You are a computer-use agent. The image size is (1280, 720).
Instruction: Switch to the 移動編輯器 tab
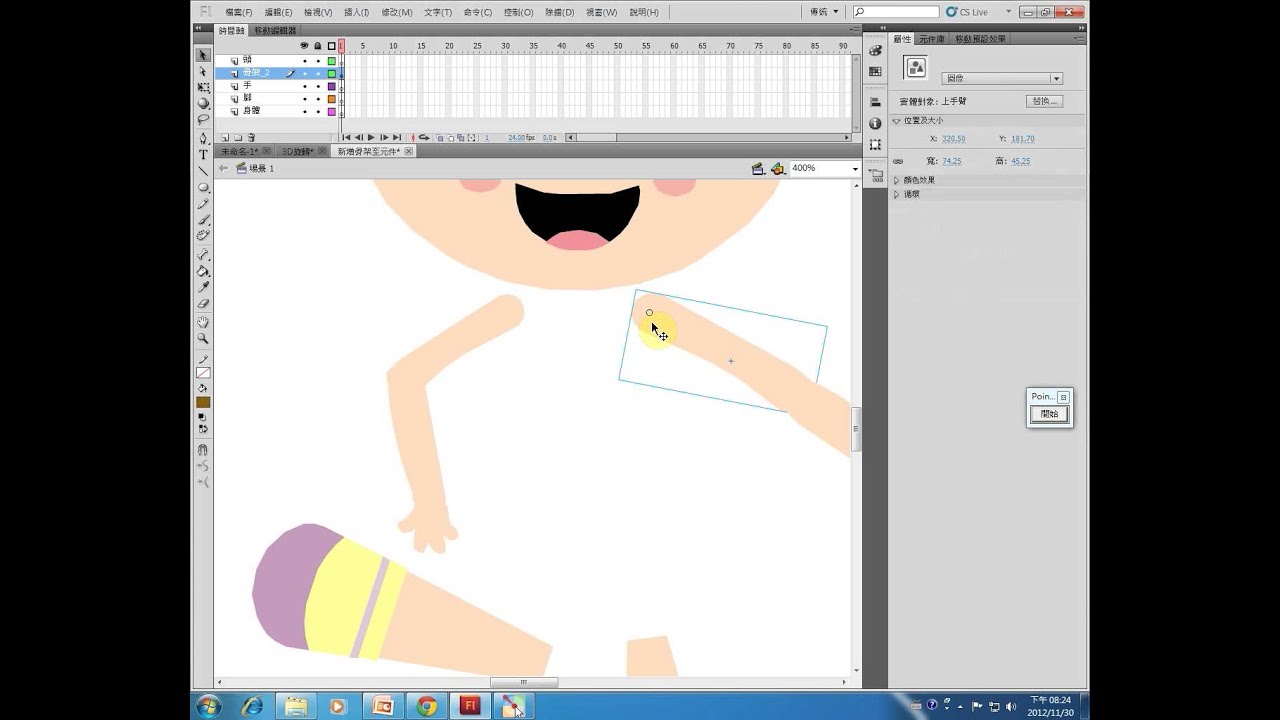tap(275, 31)
